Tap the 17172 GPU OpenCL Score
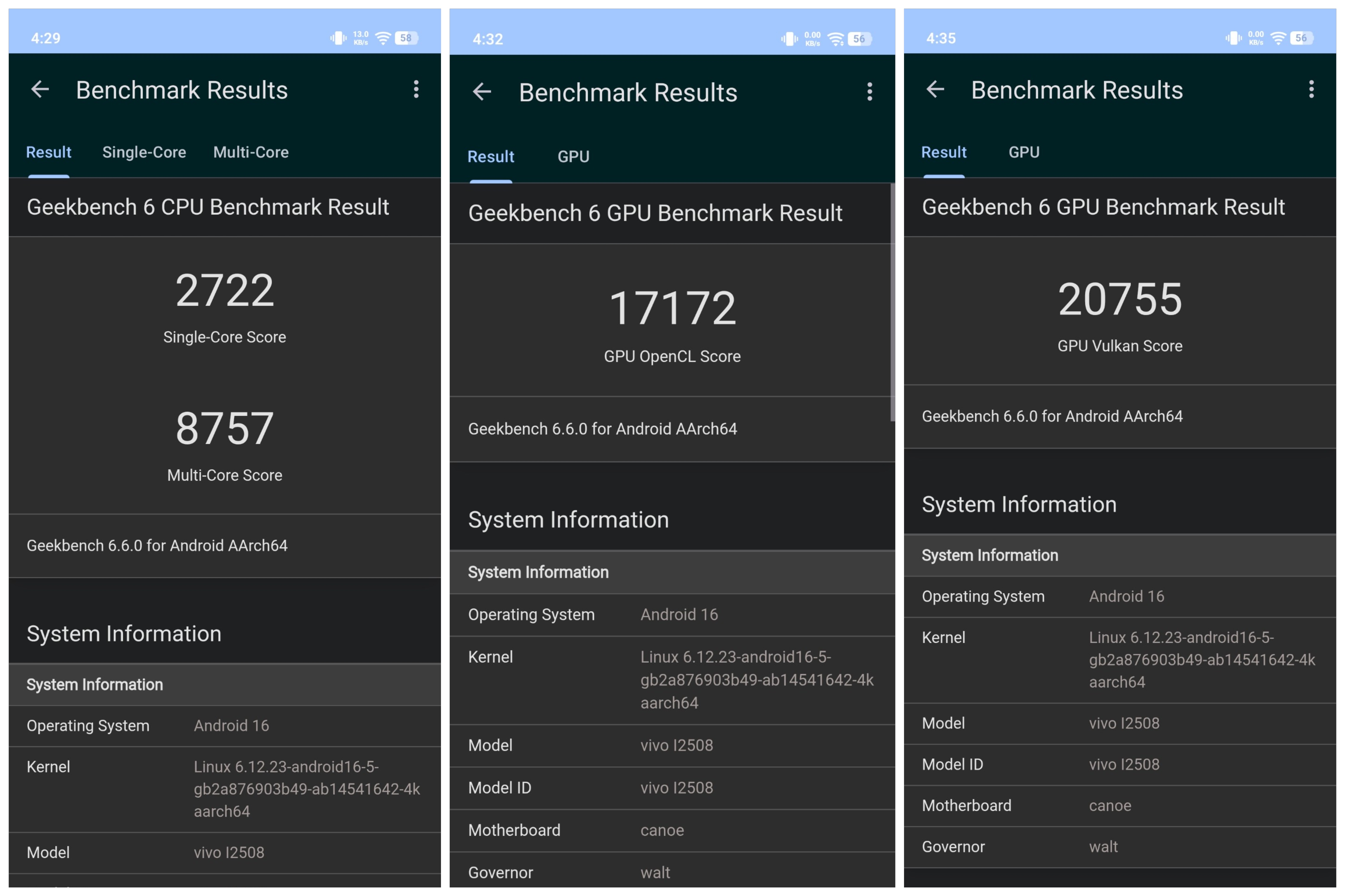Viewport: 1345px width, 896px height. tap(672, 309)
